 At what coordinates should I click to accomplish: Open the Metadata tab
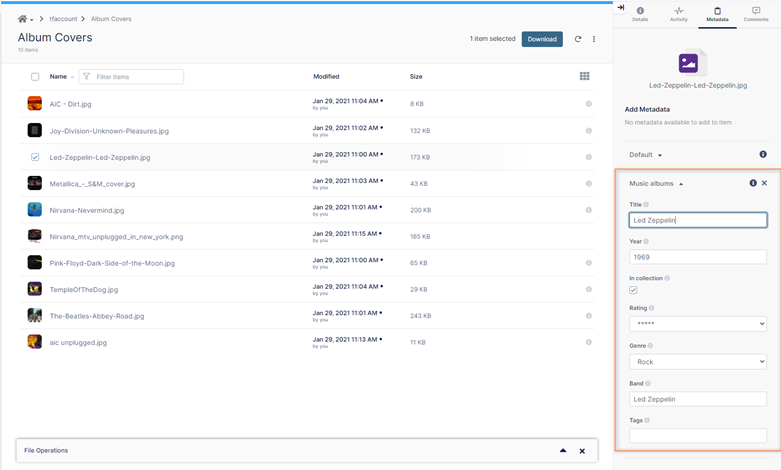[x=717, y=14]
